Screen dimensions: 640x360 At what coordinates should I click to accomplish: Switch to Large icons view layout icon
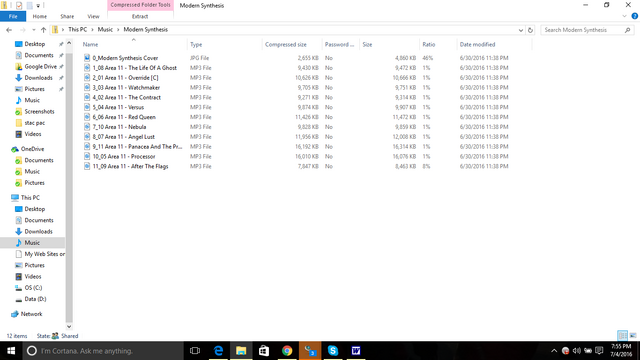click(x=633, y=336)
